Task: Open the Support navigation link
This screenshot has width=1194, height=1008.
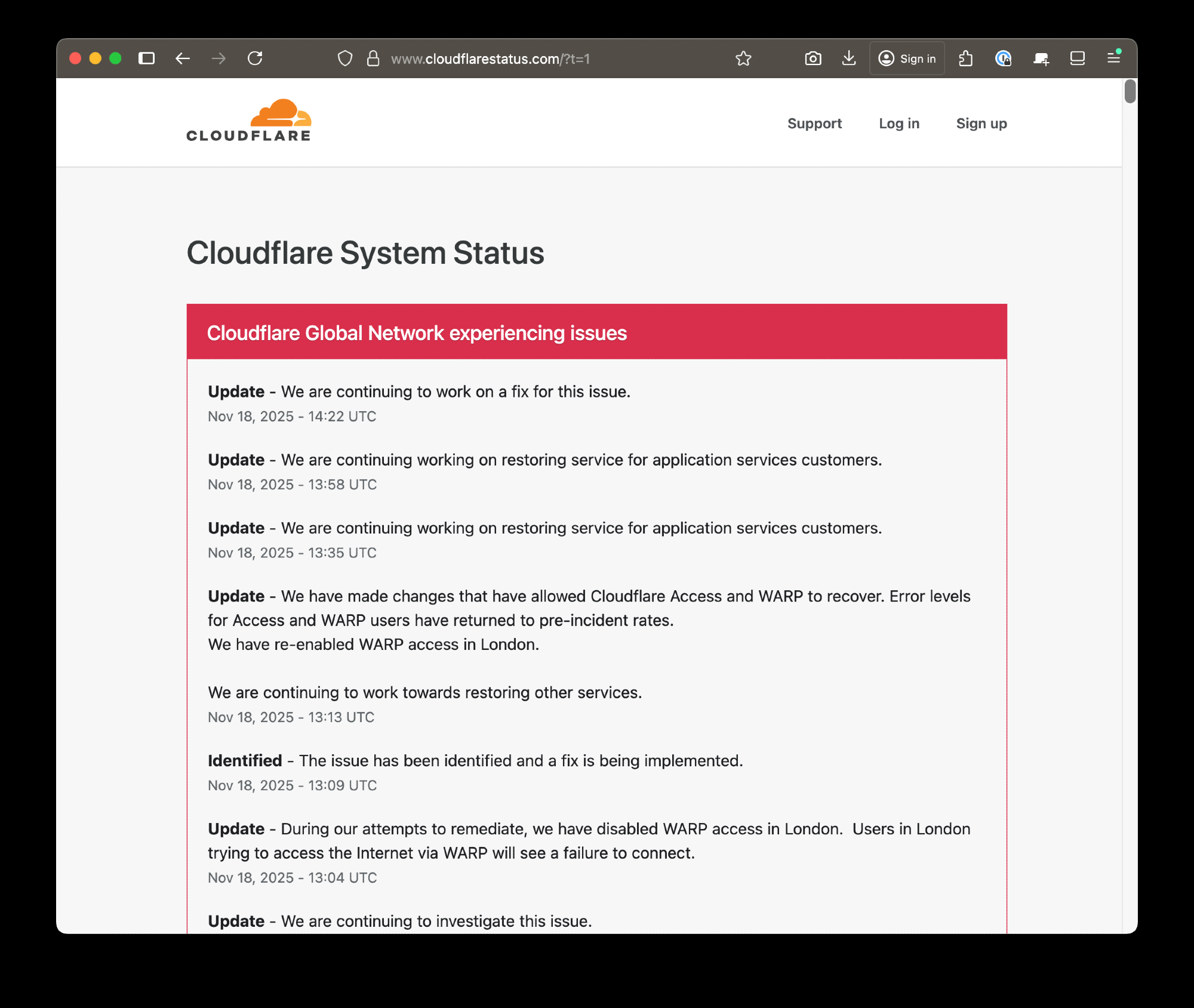Action: pos(814,124)
